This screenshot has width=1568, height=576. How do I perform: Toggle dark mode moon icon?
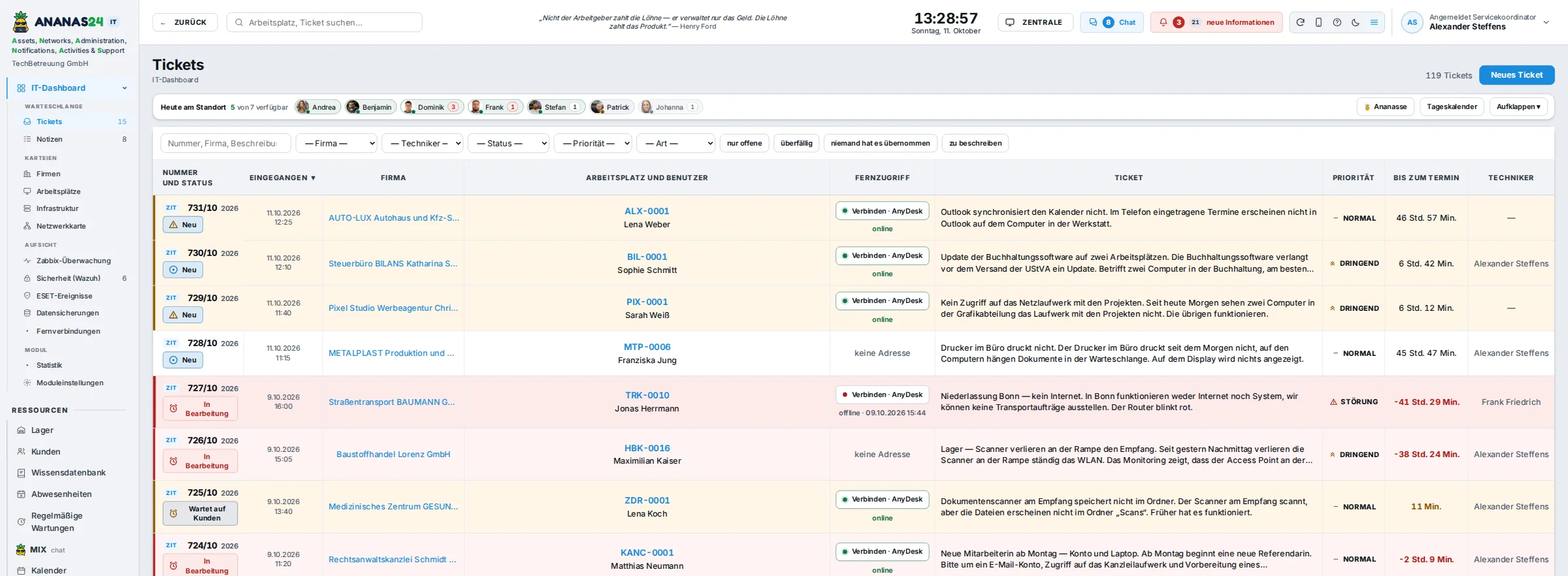[1356, 22]
